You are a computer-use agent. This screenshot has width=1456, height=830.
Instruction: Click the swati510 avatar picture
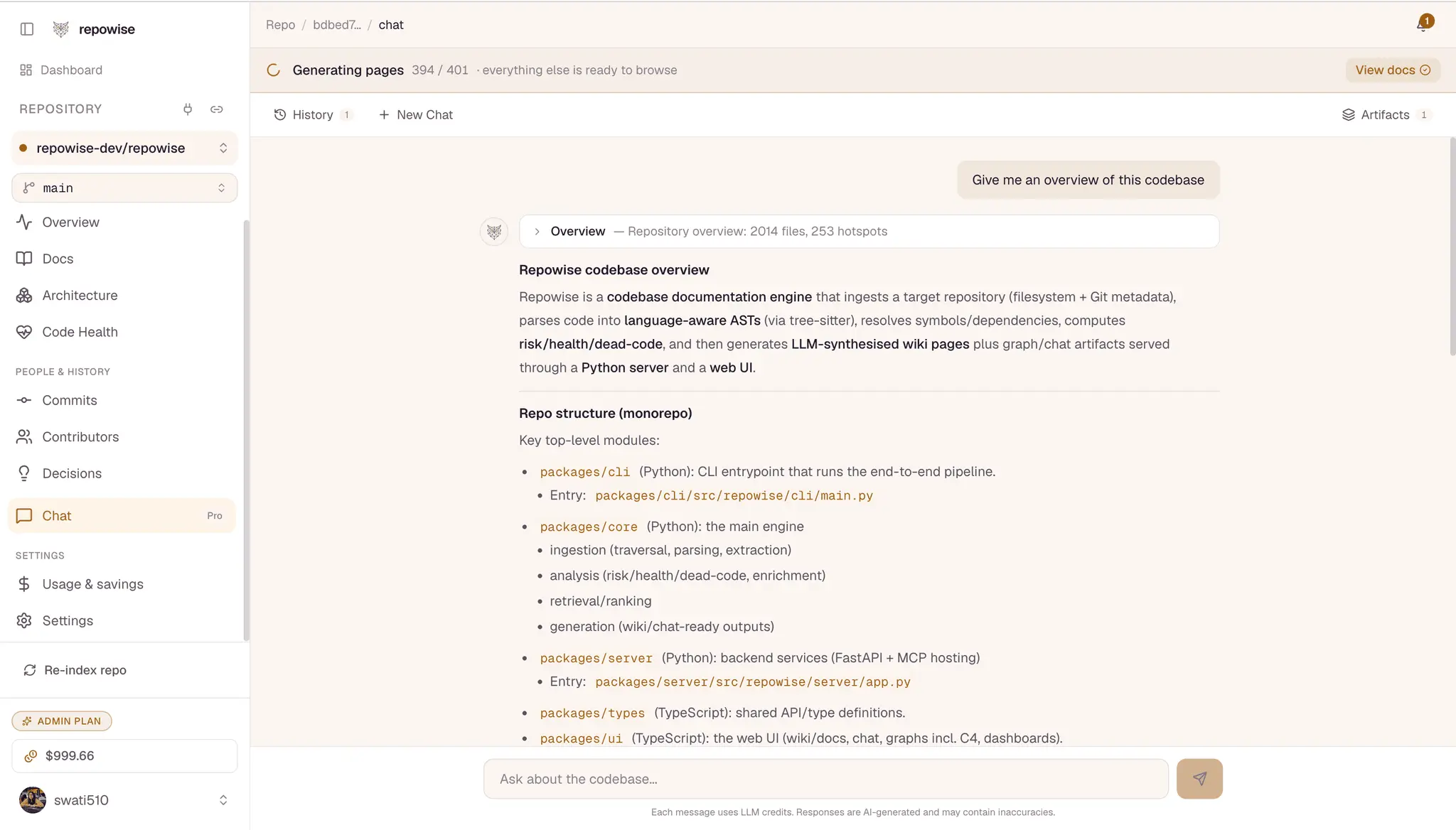[33, 800]
